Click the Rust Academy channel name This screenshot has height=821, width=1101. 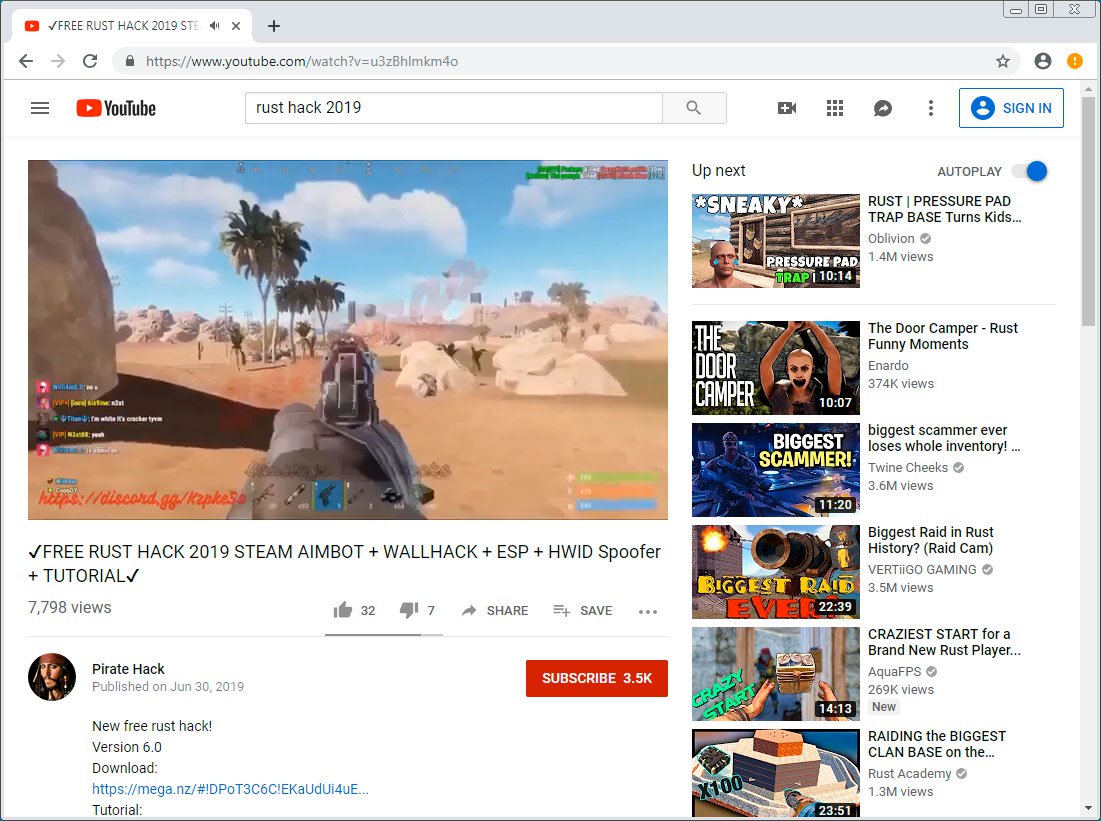click(909, 773)
